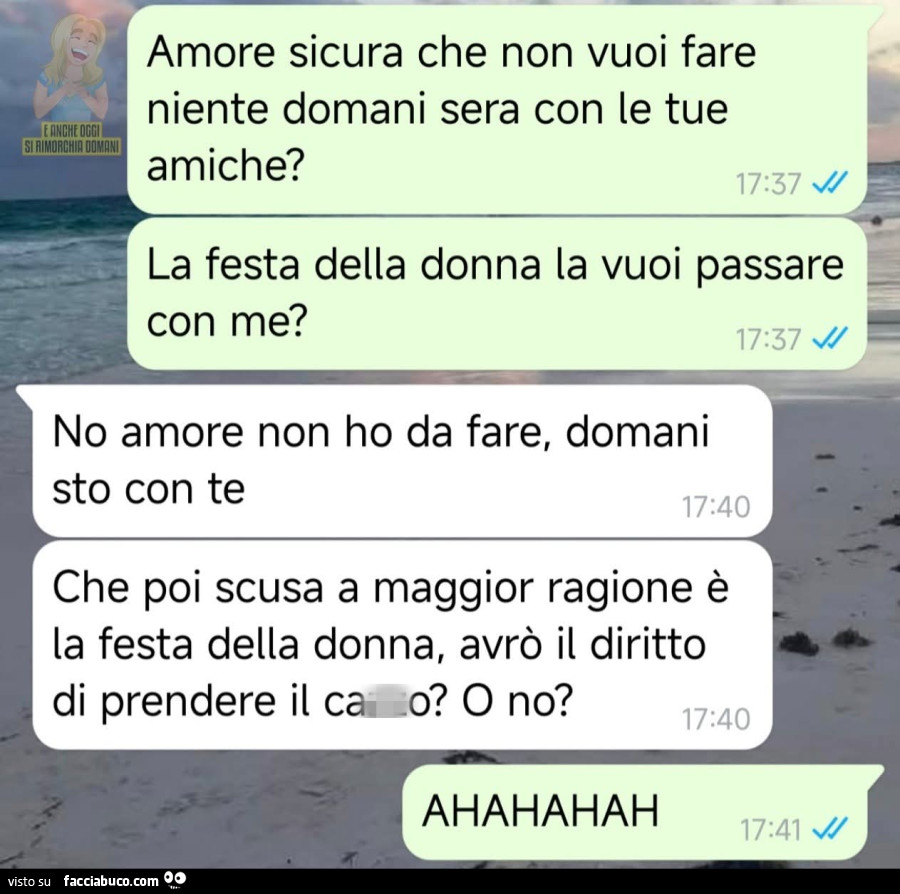The image size is (900, 894).
Task: Click the 'visto su' footer text
Action: 29,881
